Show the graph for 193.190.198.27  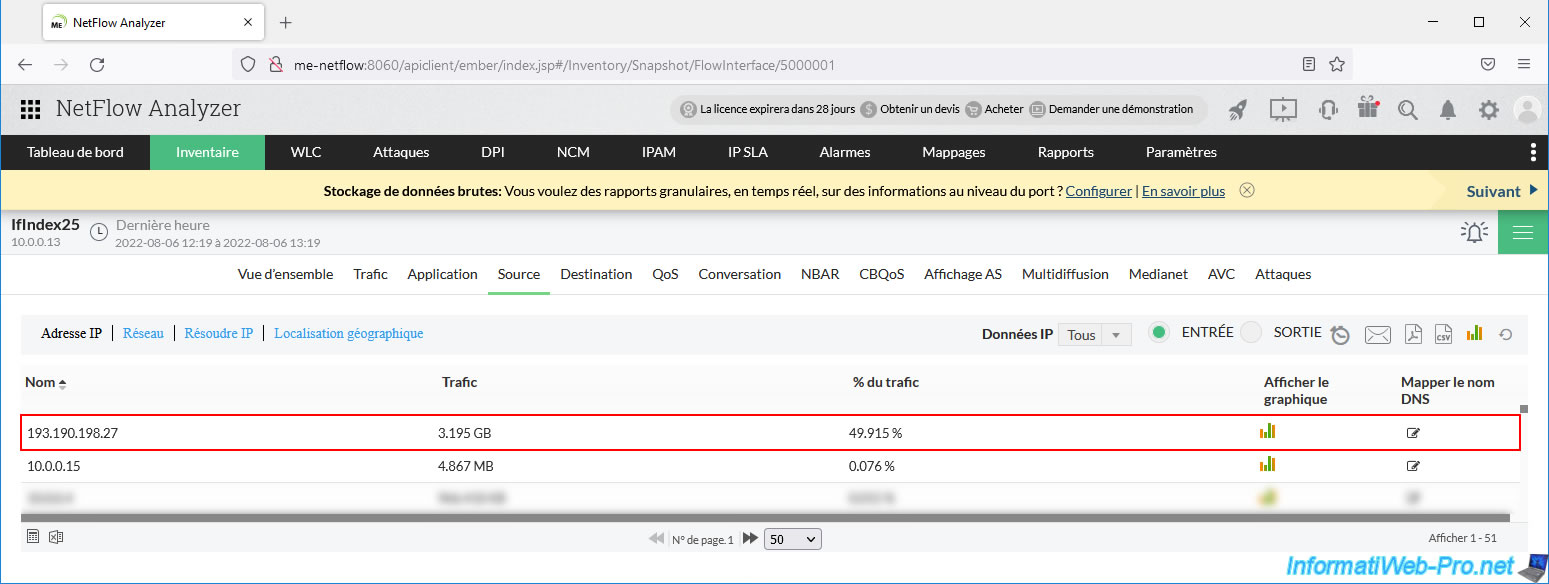(x=1267, y=432)
